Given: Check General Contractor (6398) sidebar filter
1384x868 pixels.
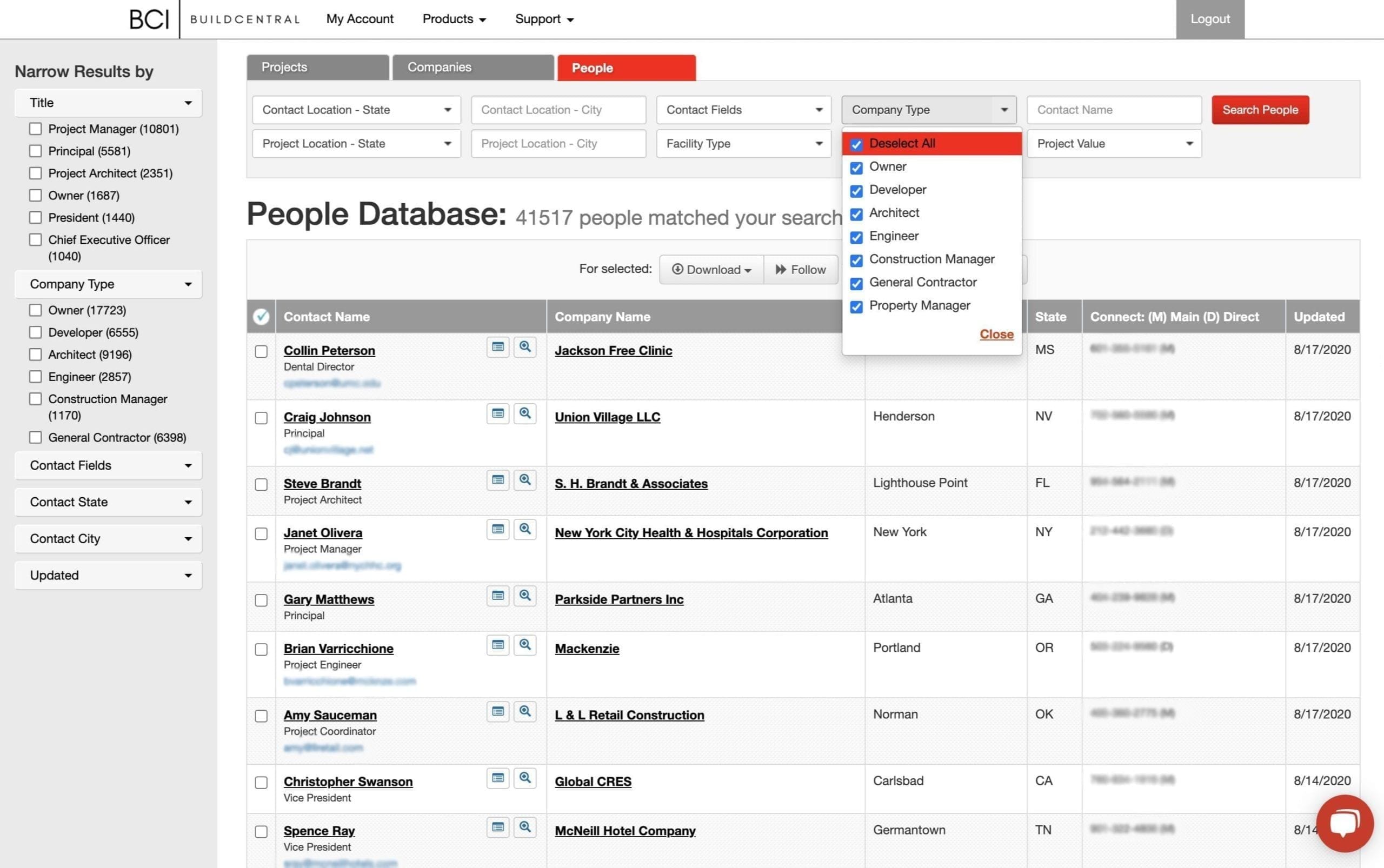Looking at the screenshot, I should (36, 437).
